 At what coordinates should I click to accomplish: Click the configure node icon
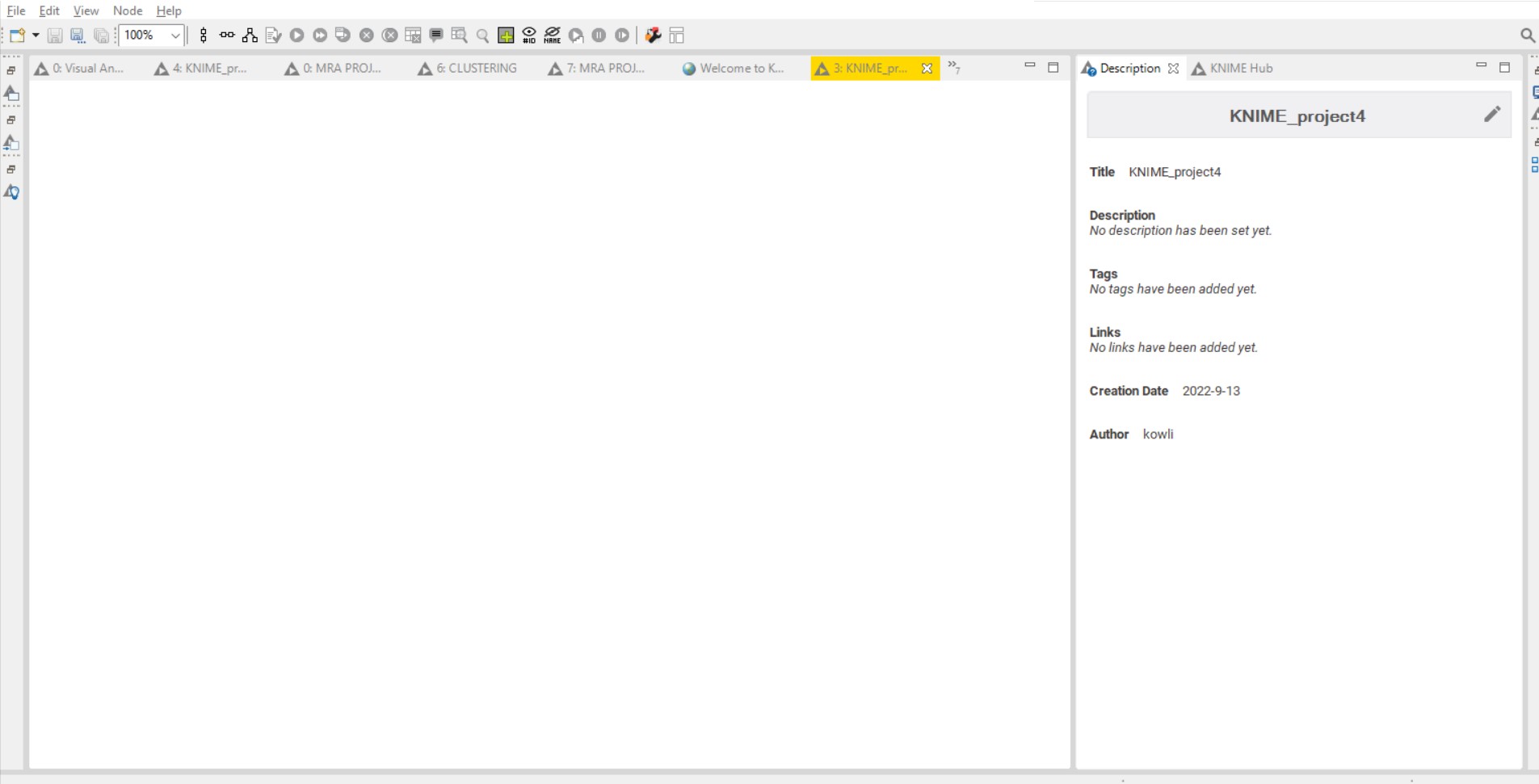tap(273, 36)
